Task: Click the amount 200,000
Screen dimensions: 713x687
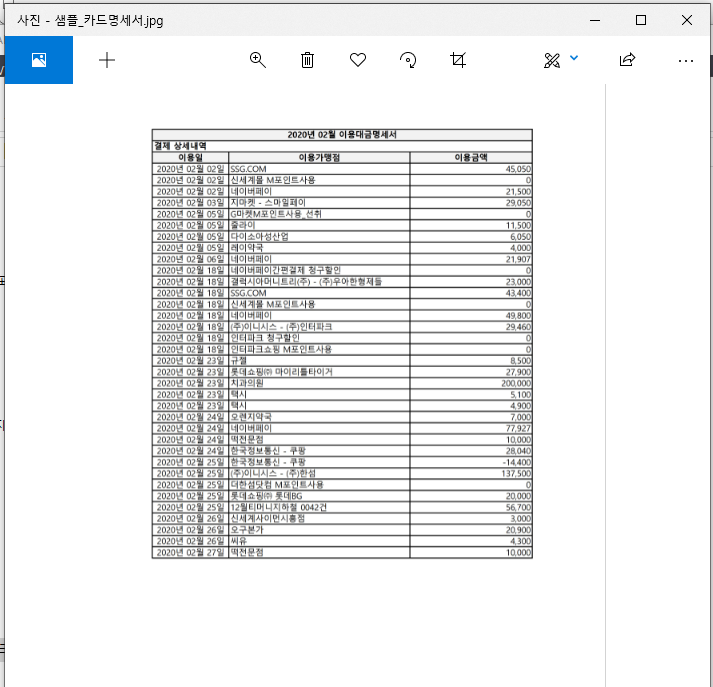Action: pos(516,383)
